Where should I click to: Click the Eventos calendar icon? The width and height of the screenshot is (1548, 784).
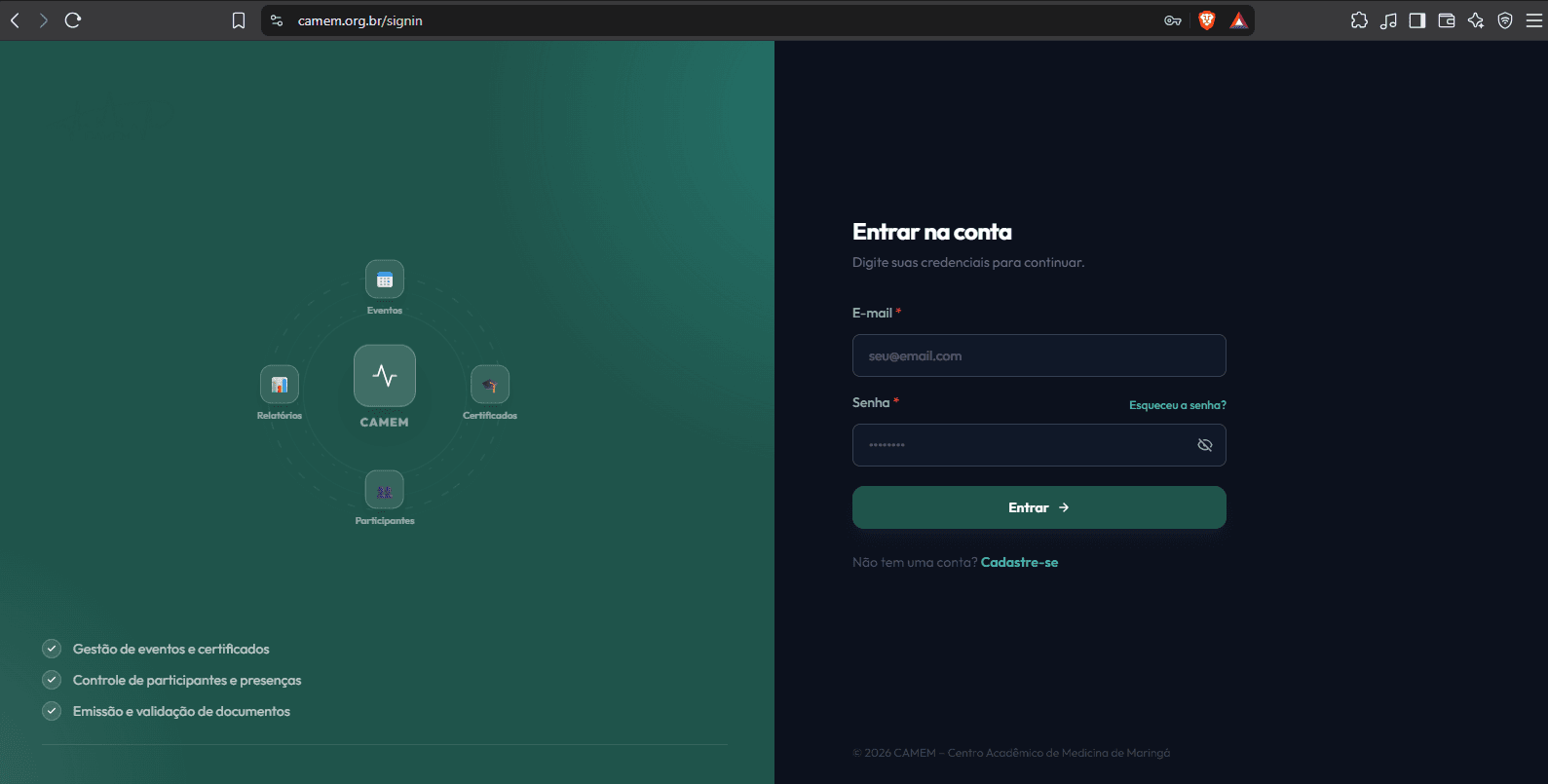385,280
